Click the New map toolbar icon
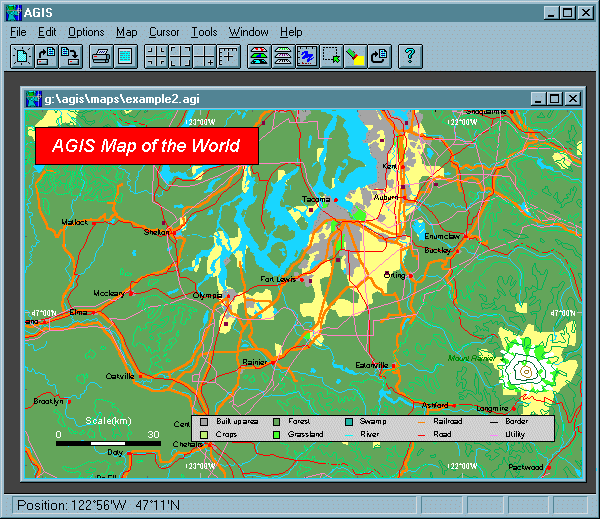The height and width of the screenshot is (519, 600). coord(22,56)
